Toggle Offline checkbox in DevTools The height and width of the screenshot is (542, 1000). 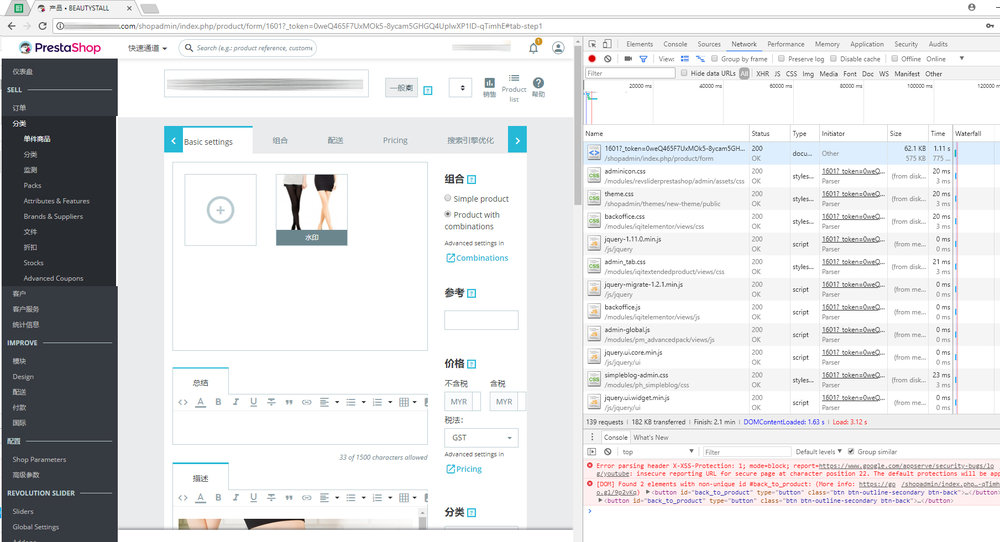pyautogui.click(x=894, y=59)
